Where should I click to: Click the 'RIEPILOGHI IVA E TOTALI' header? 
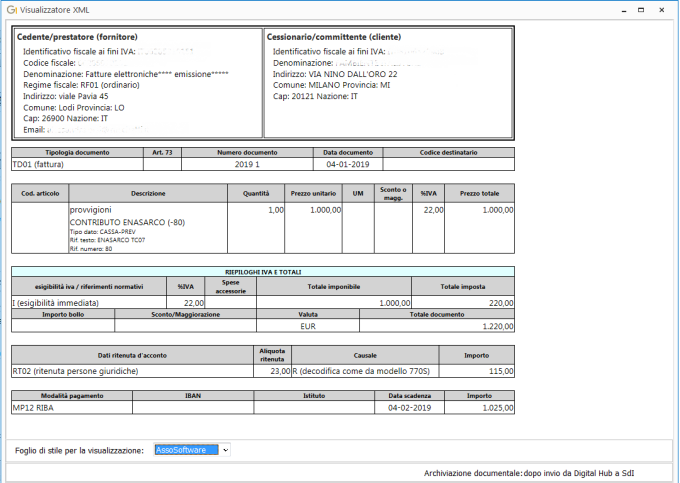point(263,272)
